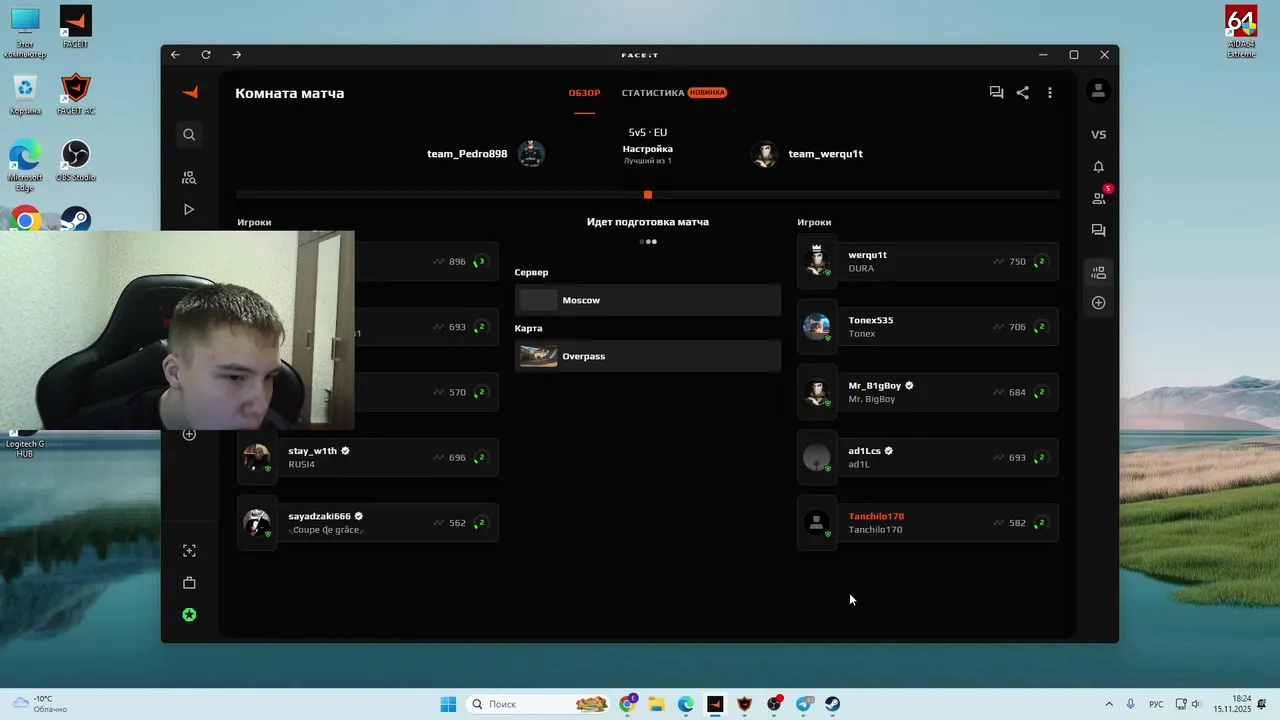Open player werqu1t's profile
The height and width of the screenshot is (720, 1280).
click(867, 255)
